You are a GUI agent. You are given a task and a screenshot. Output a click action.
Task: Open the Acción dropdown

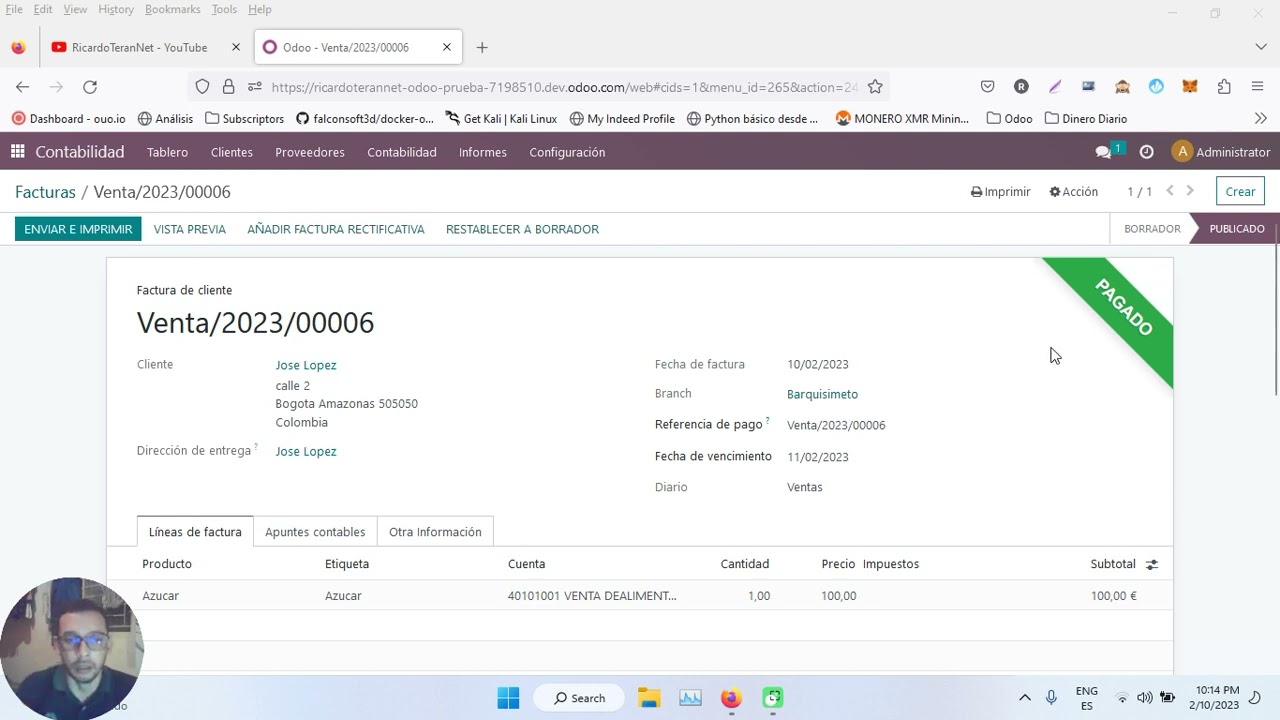[x=1073, y=191]
